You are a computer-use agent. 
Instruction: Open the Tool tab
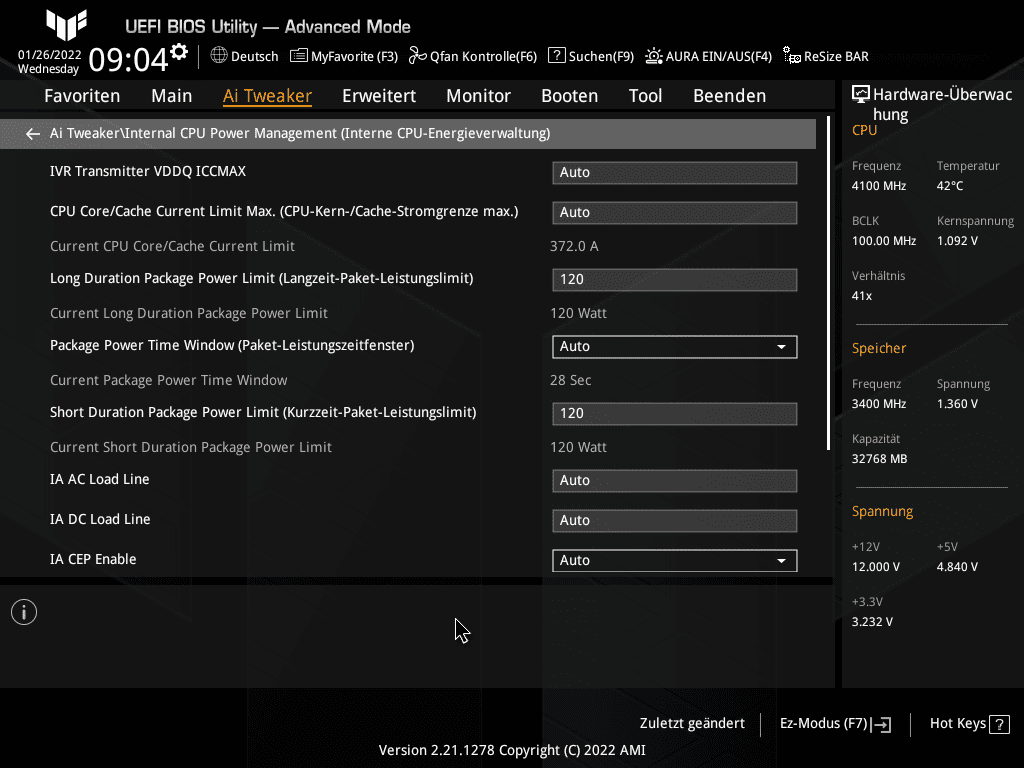pyautogui.click(x=645, y=96)
